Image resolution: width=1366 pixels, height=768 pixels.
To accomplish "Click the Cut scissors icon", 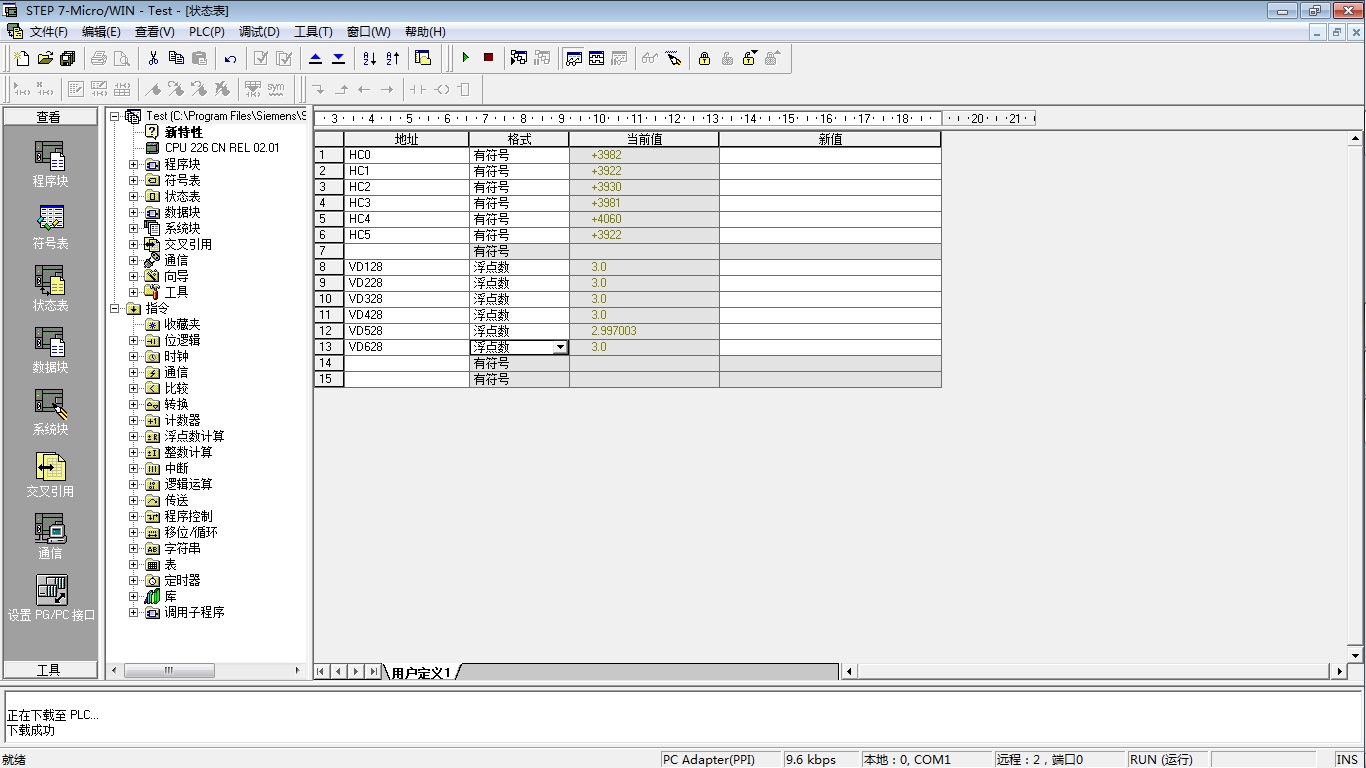I will 153,58.
